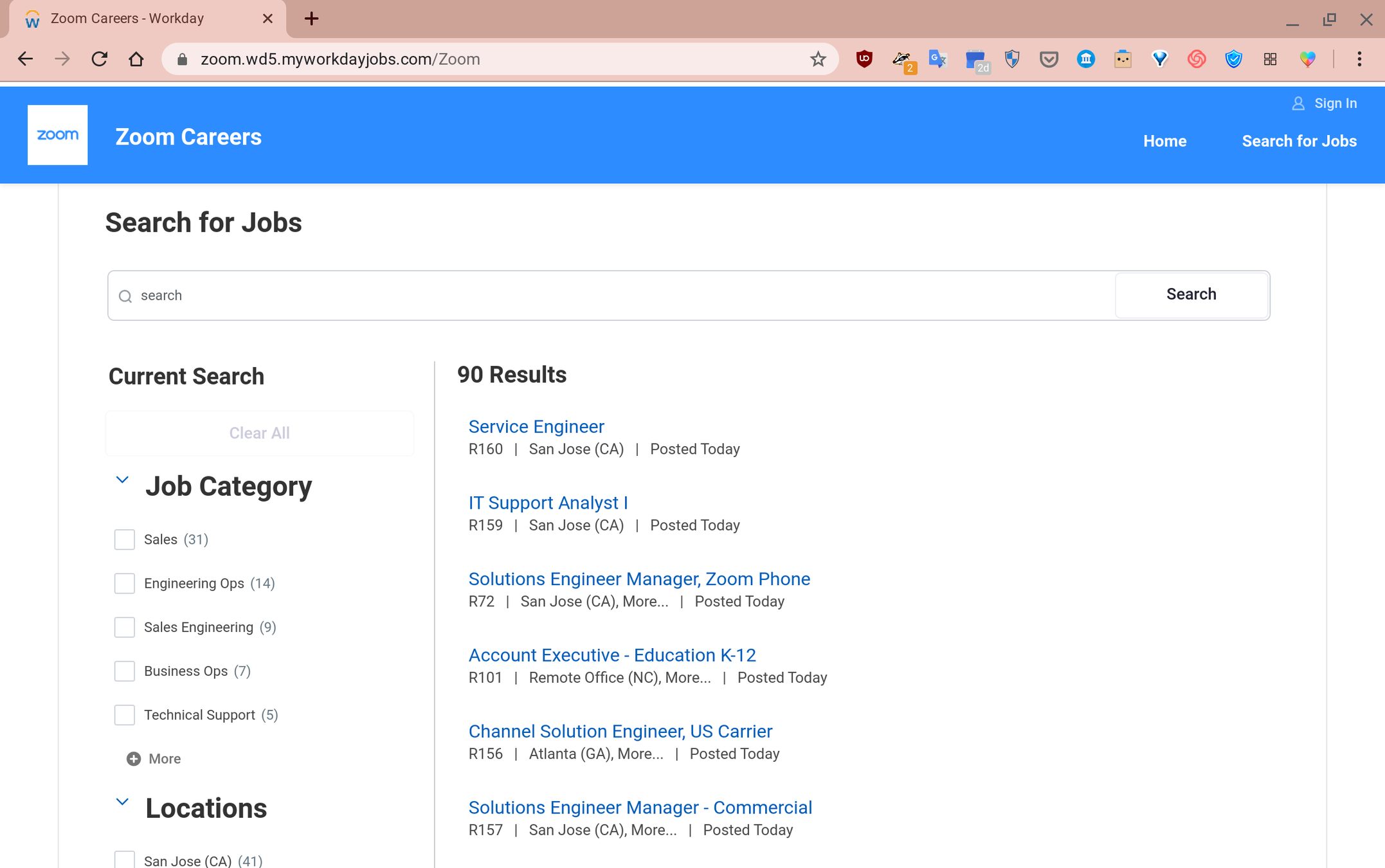
Task: Open the uBlock Origin extension icon
Action: [864, 59]
